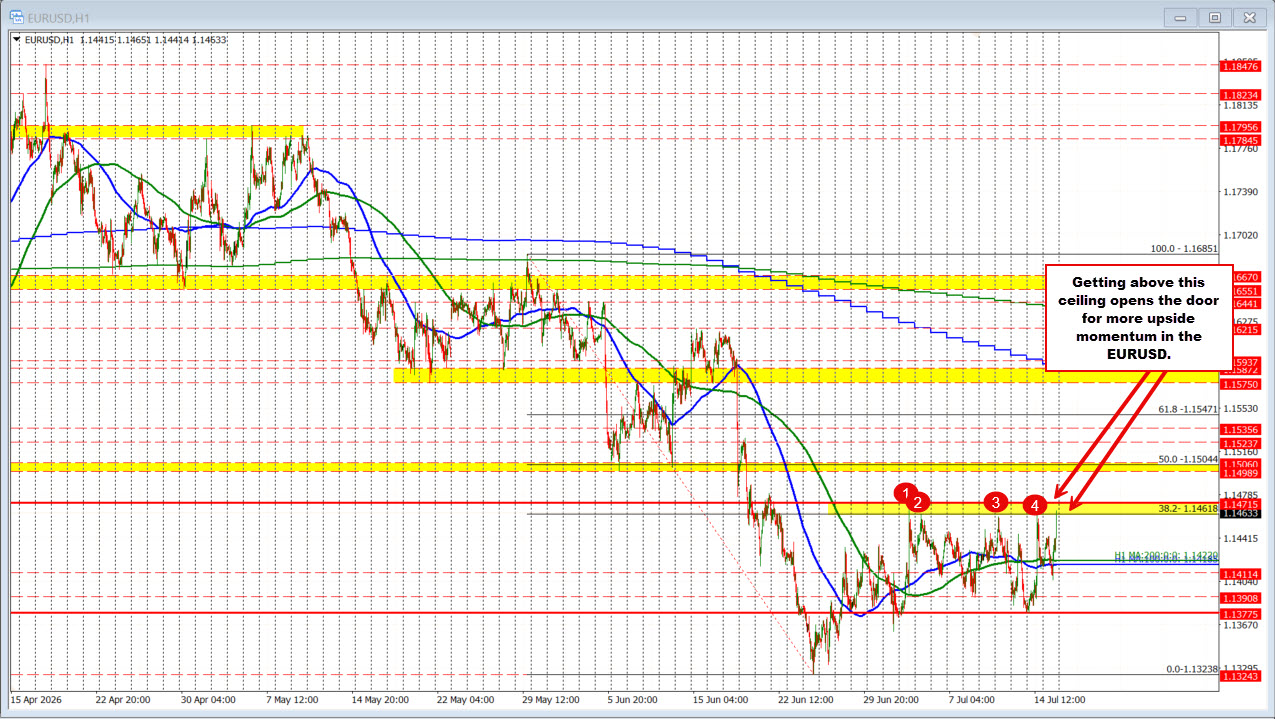Select the 1.13775 red price label
The image size is (1275, 719).
(x=1241, y=612)
